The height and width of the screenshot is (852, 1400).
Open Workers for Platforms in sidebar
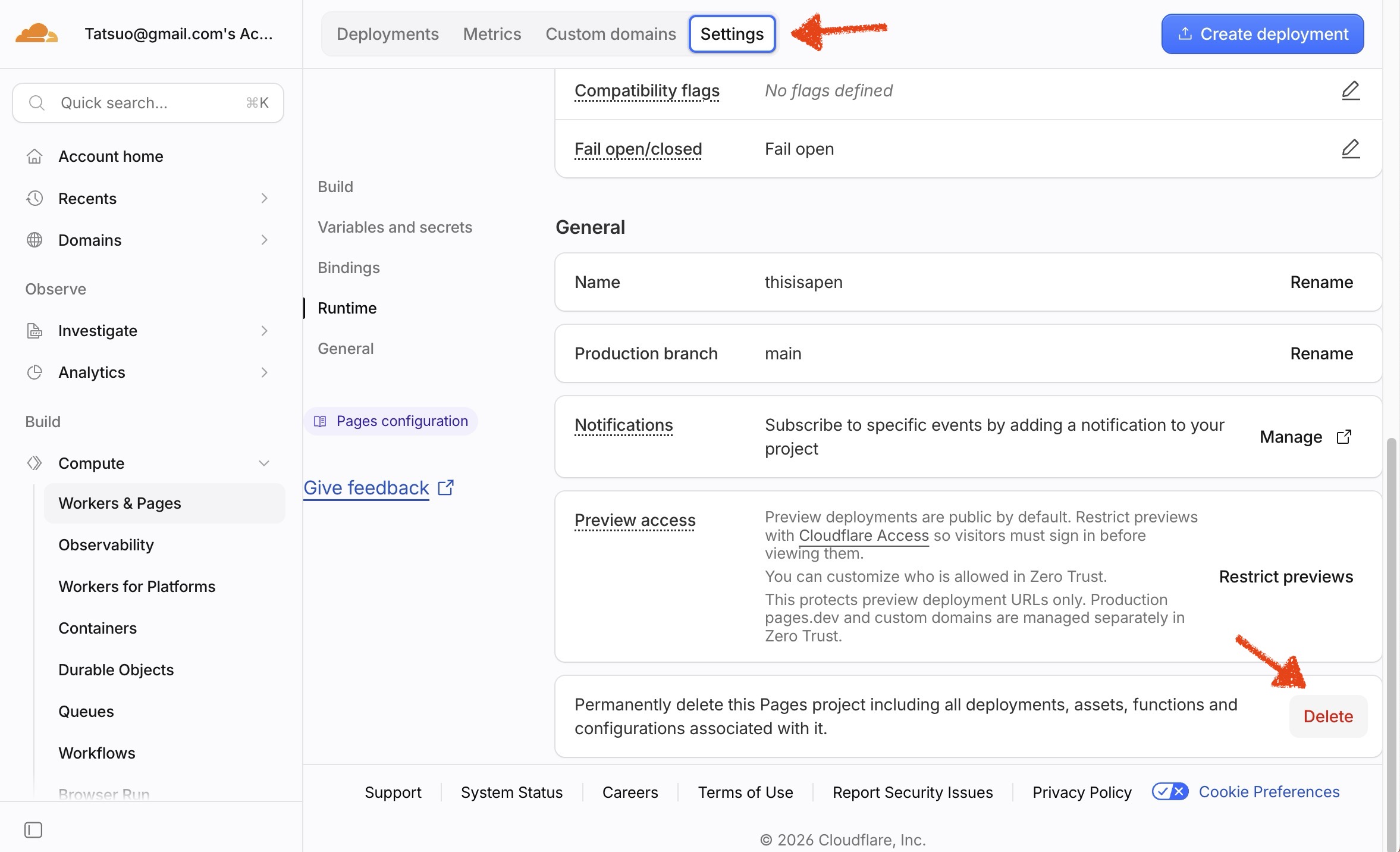pyautogui.click(x=137, y=587)
